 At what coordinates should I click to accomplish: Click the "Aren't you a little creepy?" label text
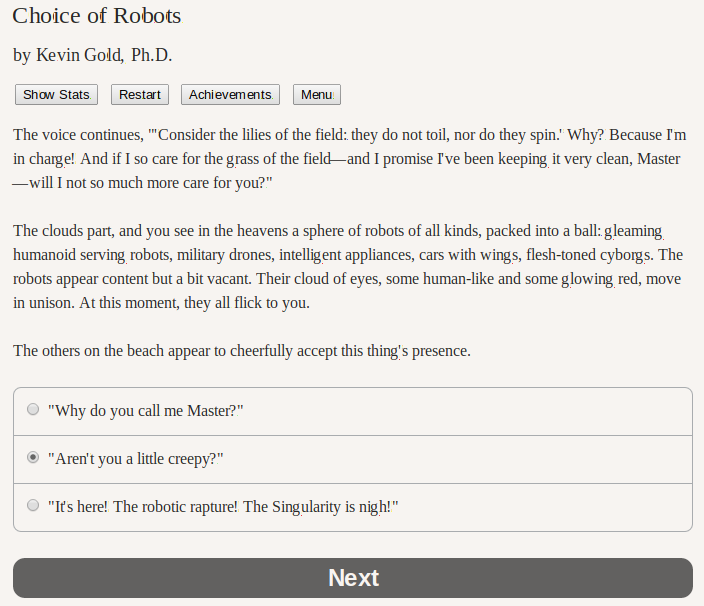point(135,458)
